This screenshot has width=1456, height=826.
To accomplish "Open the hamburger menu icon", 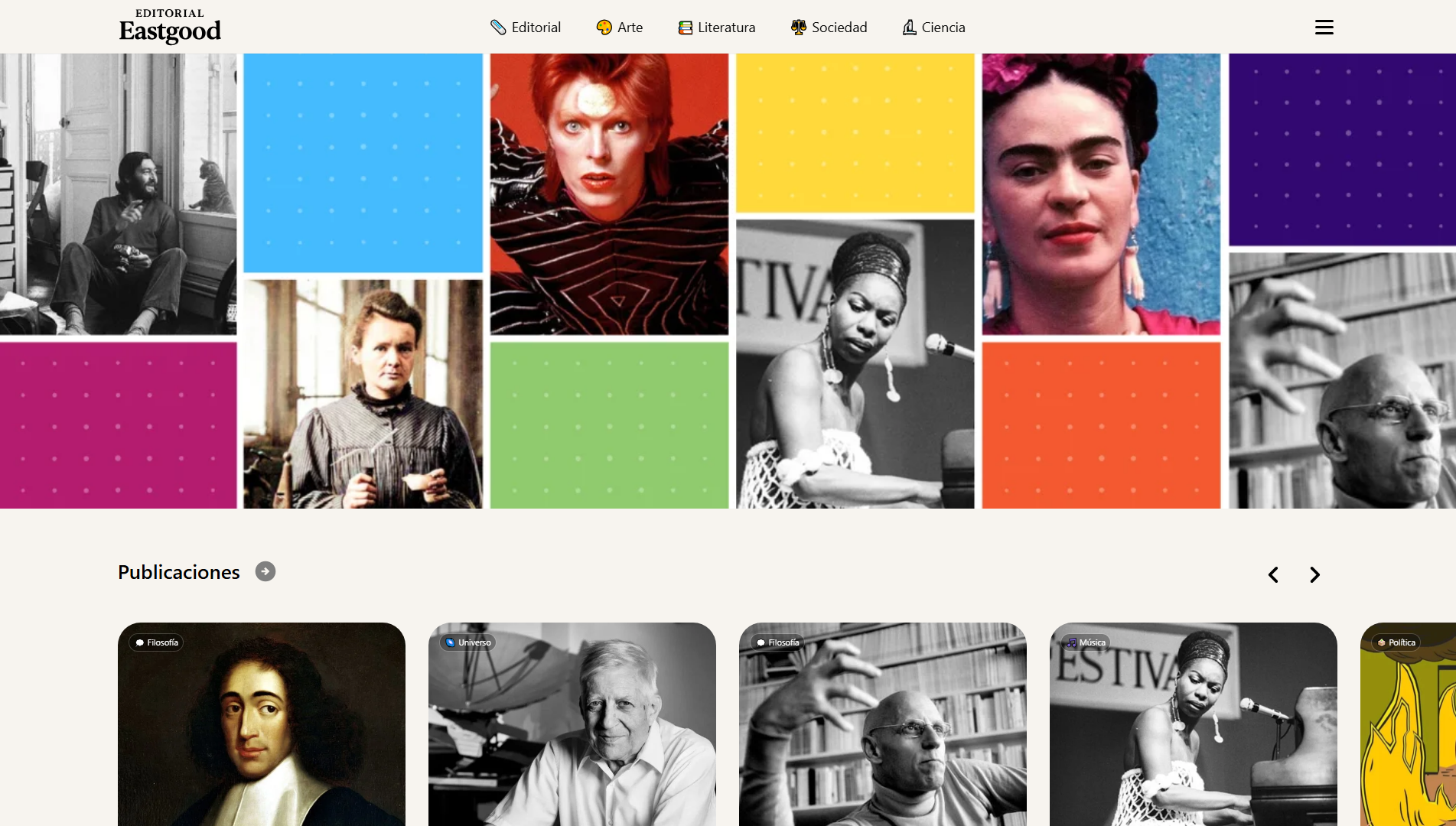I will click(1324, 28).
